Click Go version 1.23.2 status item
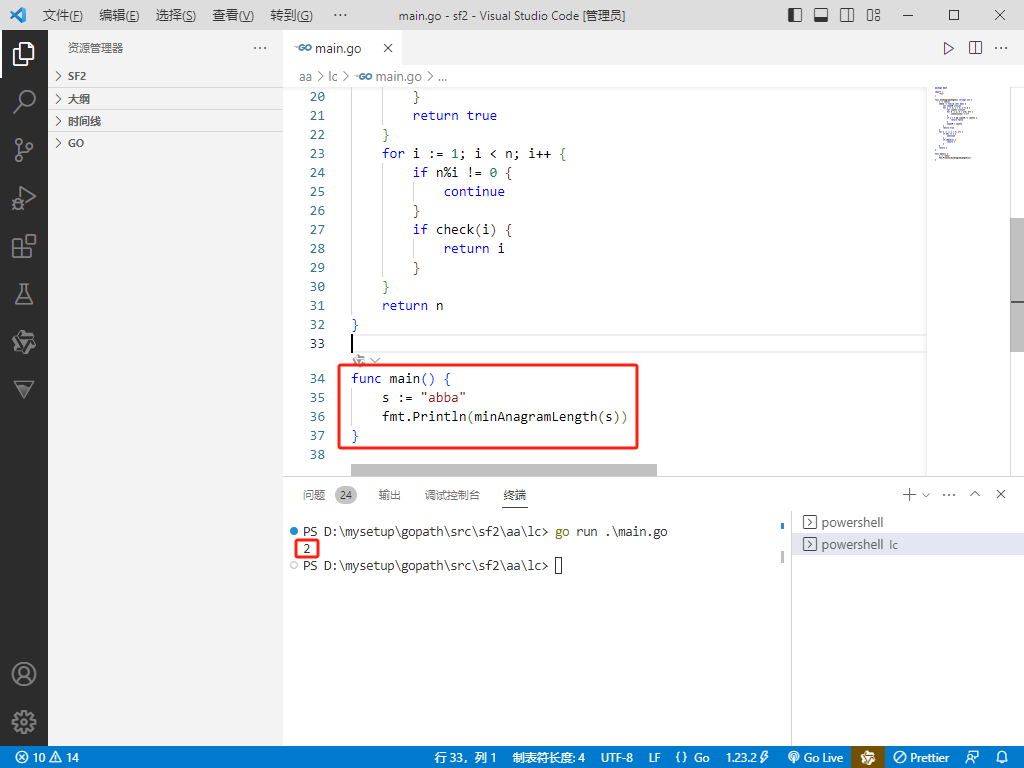The image size is (1024, 768). tap(748, 758)
